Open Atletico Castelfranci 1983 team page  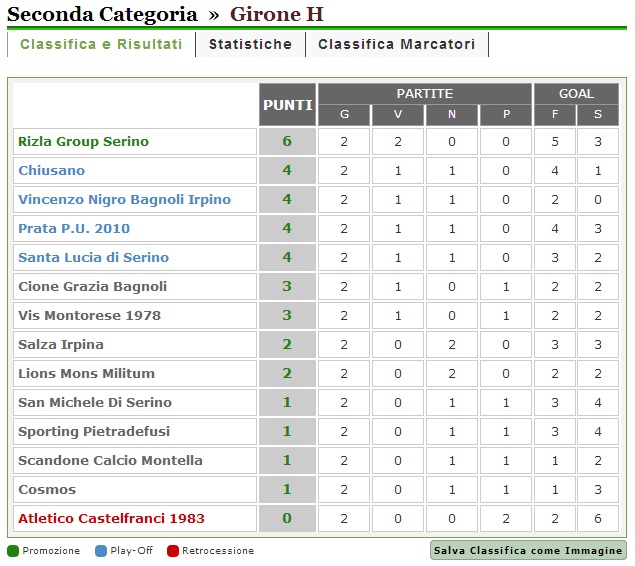point(111,519)
